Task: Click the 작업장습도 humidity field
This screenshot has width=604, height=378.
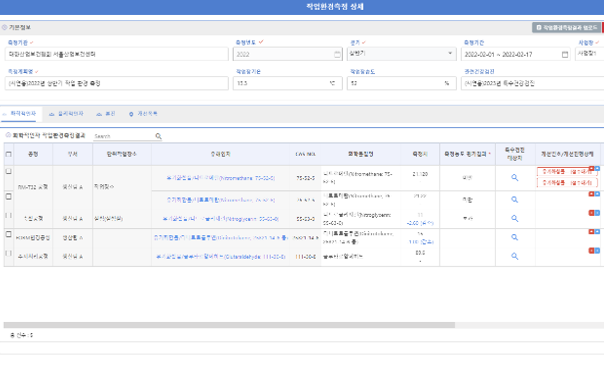Action: tap(402, 83)
